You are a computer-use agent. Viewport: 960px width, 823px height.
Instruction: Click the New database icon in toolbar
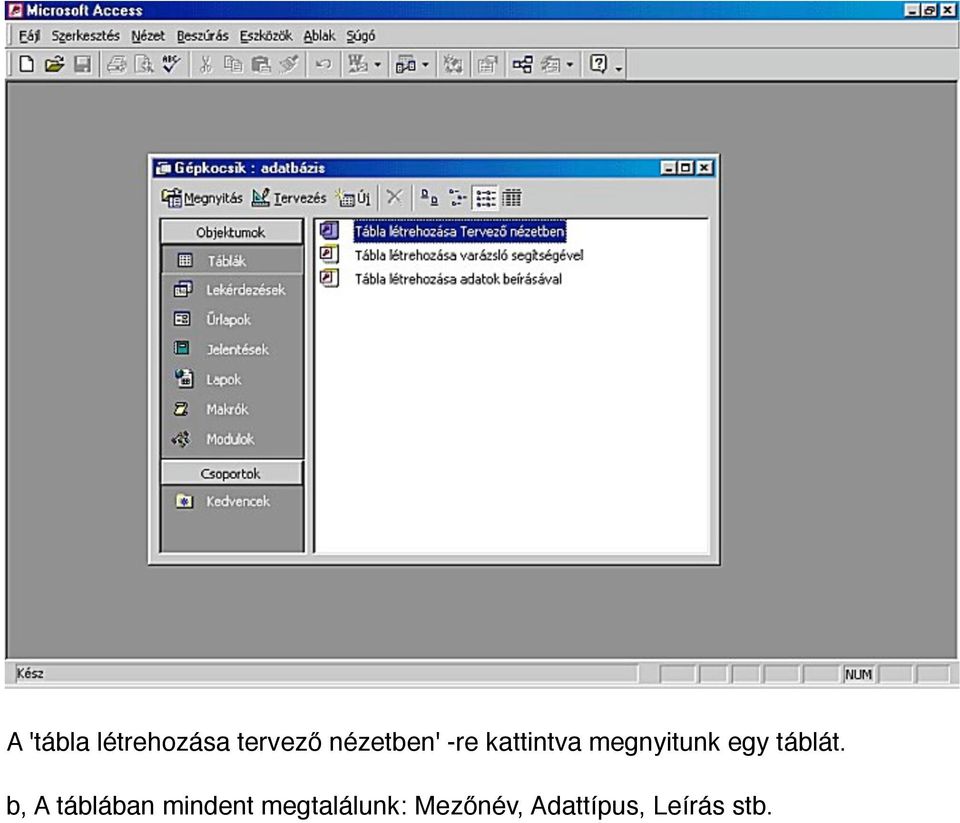tap(26, 64)
